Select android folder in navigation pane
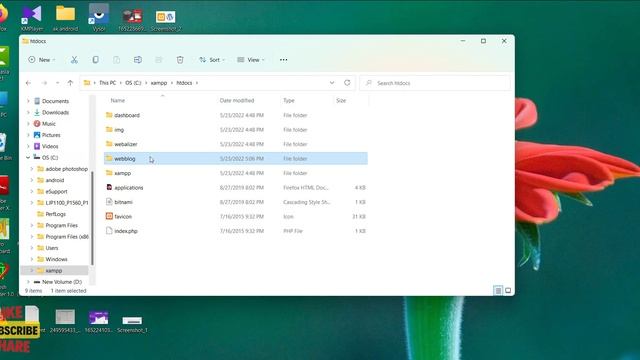This screenshot has width=640, height=360. point(55,180)
